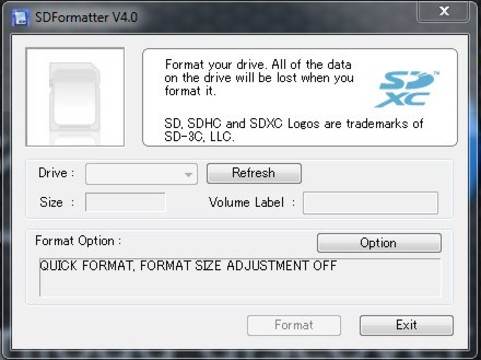
Task: Click the 'Volume Label :' caption
Action: click(252, 202)
